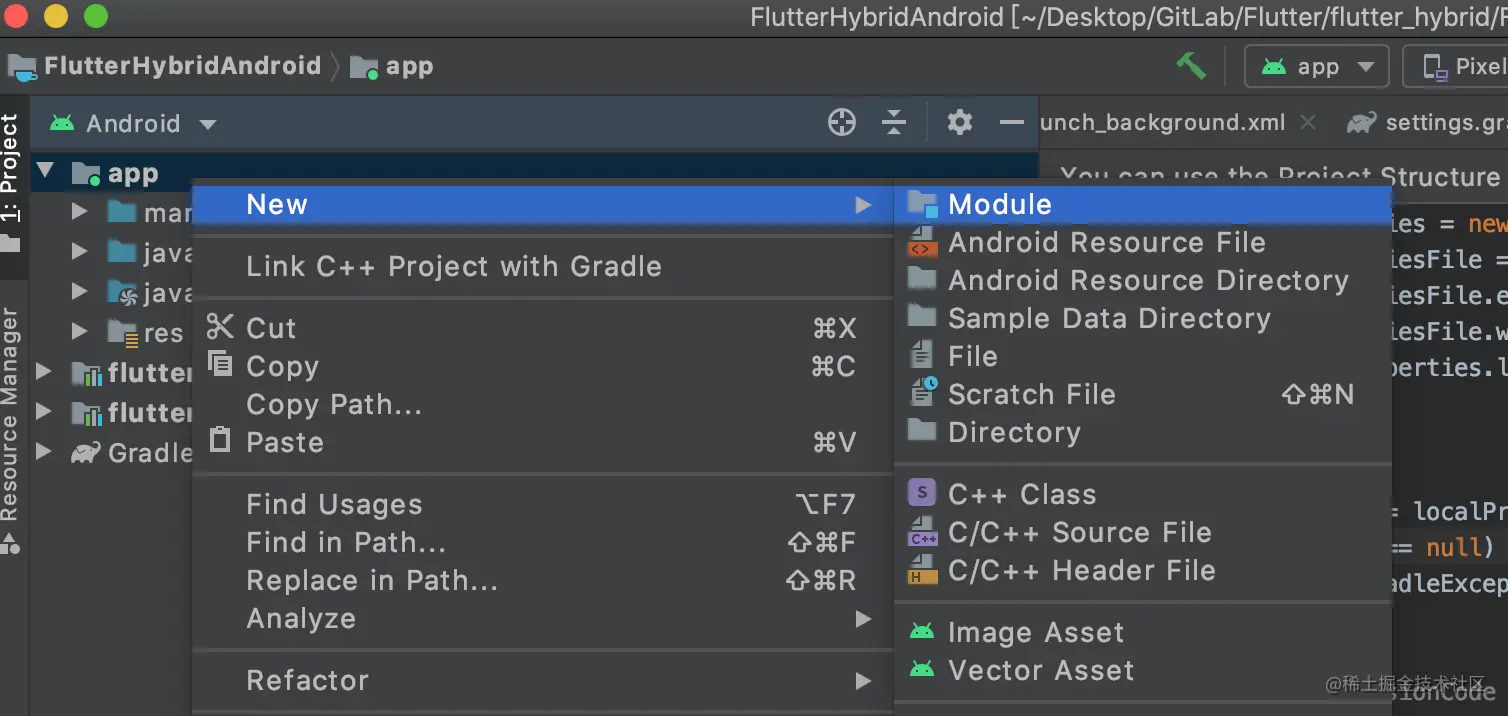1508x716 pixels.
Task: Select Module in the New submenu
Action: click(x=1143, y=205)
